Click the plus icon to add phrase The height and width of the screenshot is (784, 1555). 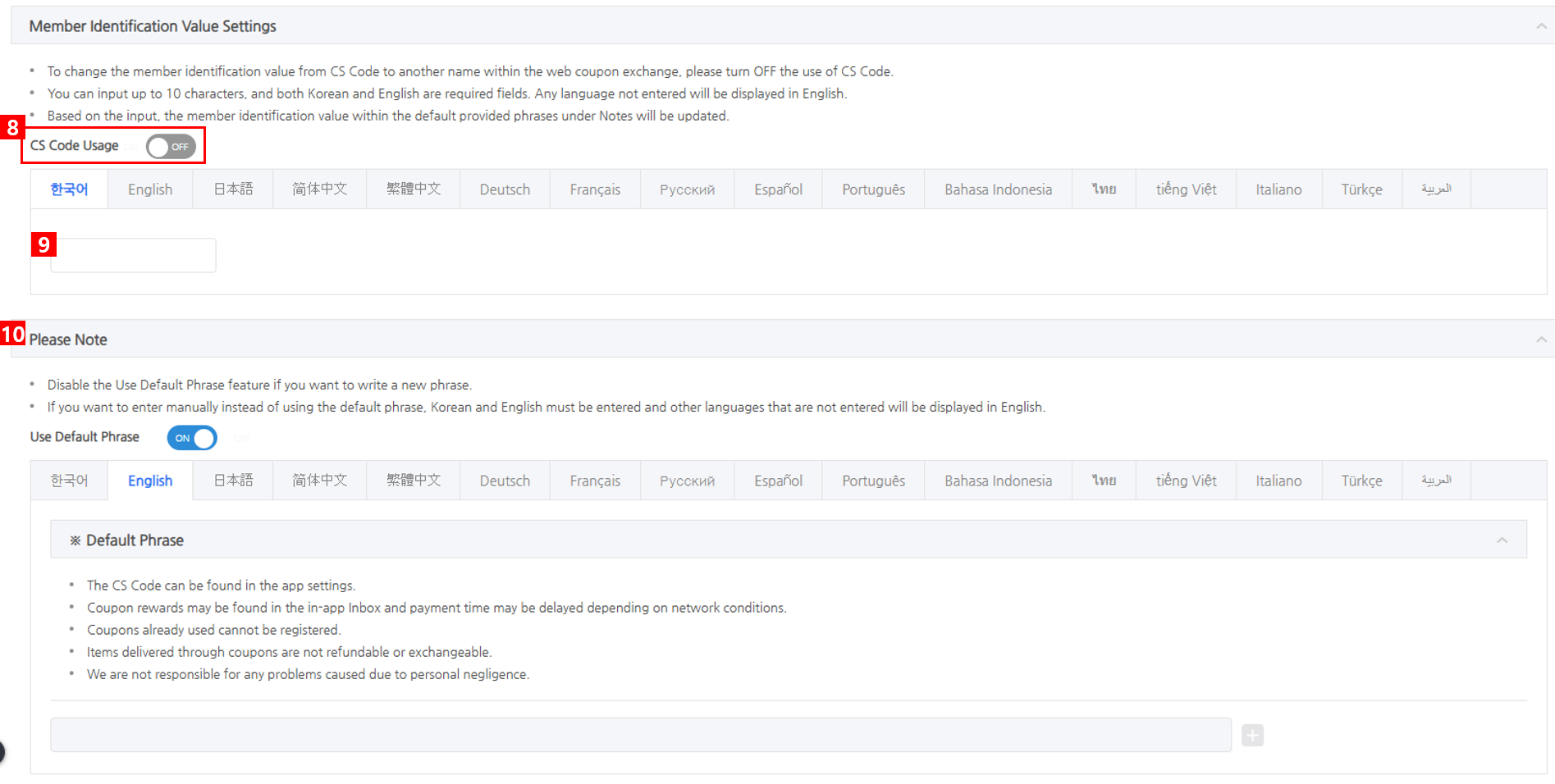[x=1252, y=735]
